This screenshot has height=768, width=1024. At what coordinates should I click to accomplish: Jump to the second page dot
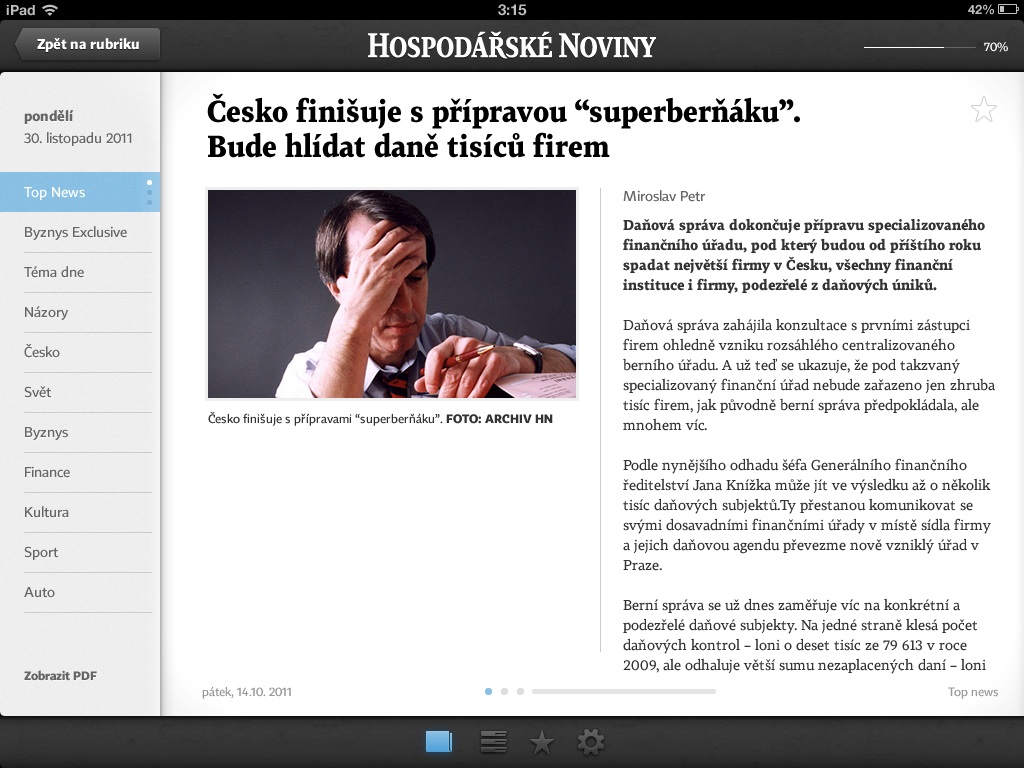click(x=504, y=691)
